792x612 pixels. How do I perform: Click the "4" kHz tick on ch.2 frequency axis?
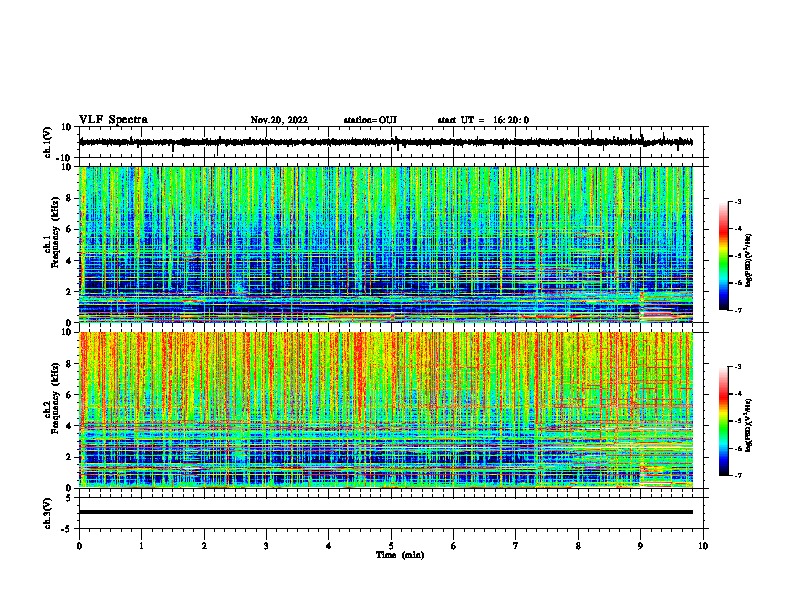click(x=70, y=426)
